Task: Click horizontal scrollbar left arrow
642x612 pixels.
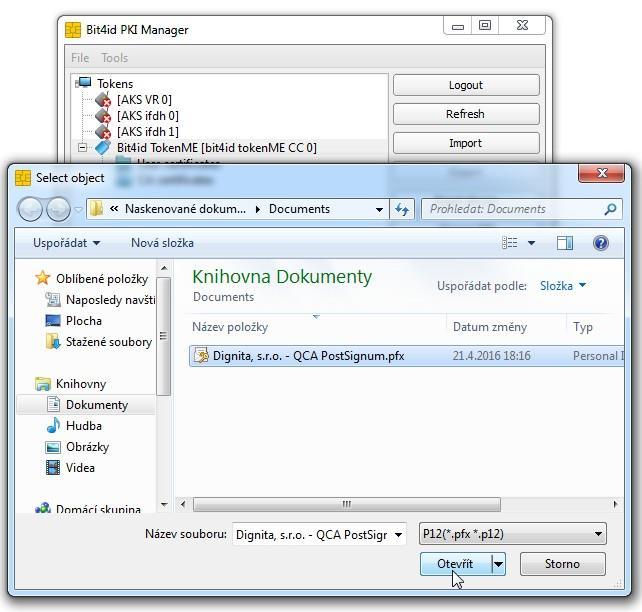Action: 183,504
